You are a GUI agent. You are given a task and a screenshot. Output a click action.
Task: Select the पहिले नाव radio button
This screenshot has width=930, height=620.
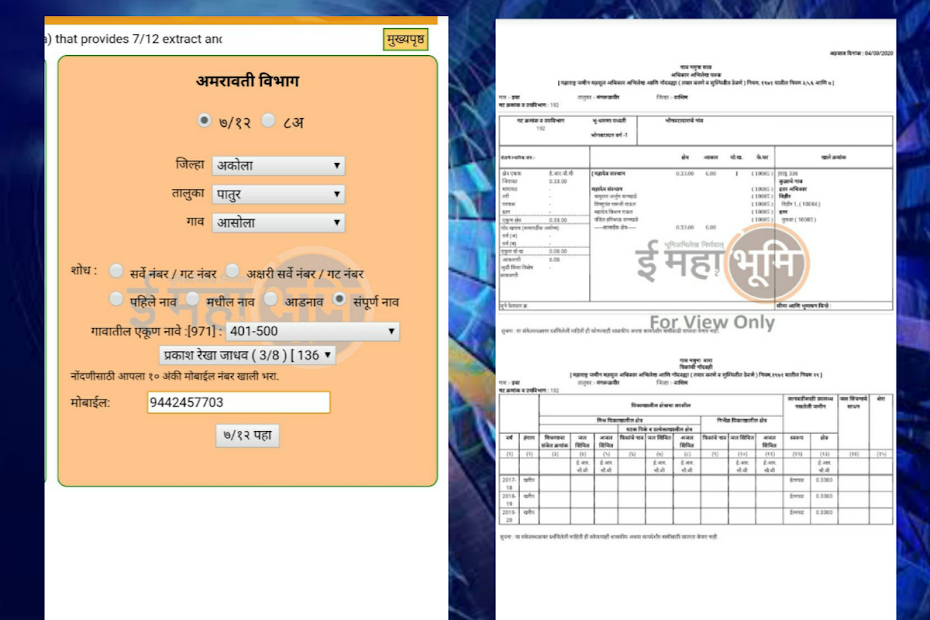click(x=116, y=298)
